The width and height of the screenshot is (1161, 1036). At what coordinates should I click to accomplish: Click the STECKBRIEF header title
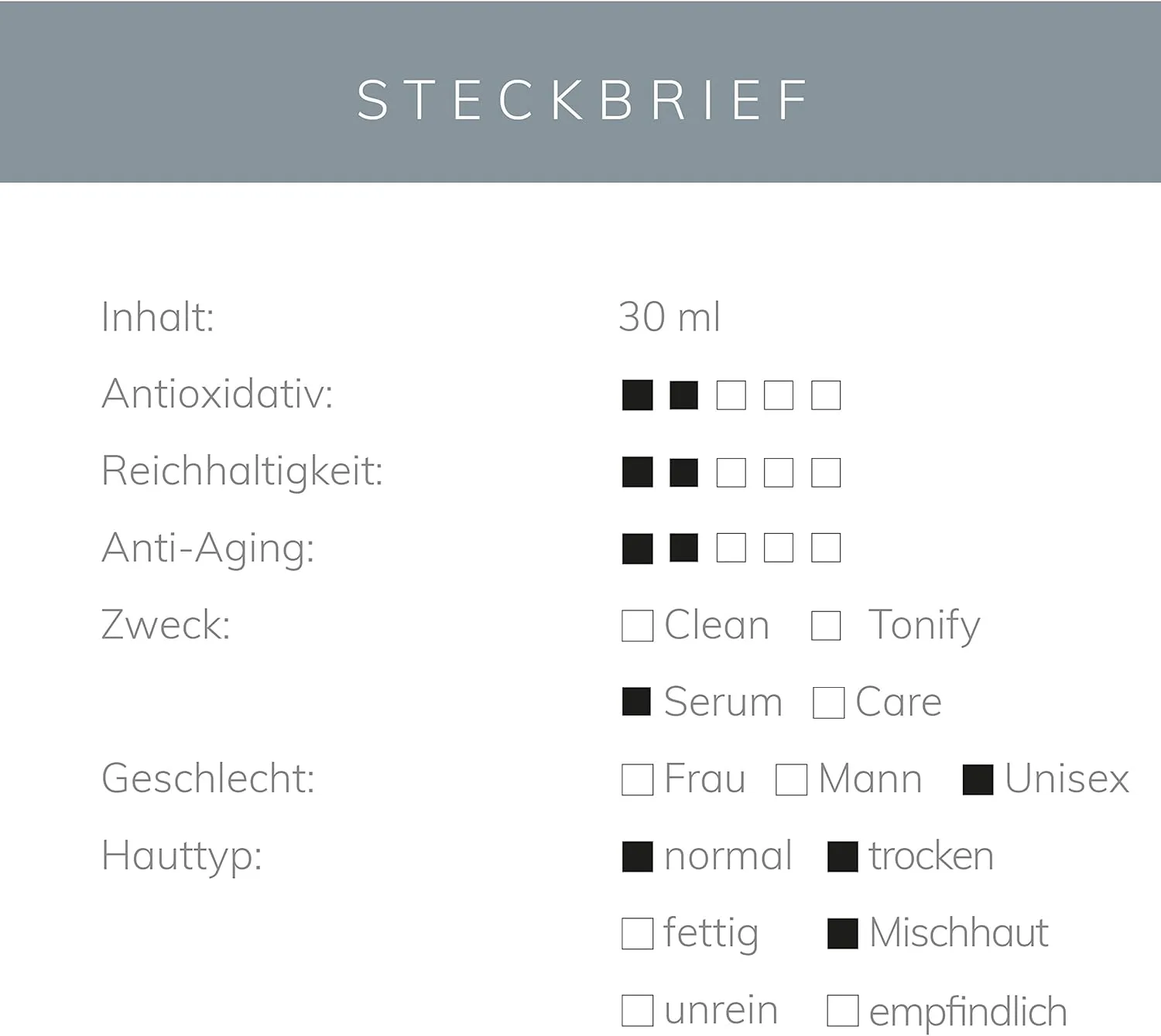click(582, 100)
